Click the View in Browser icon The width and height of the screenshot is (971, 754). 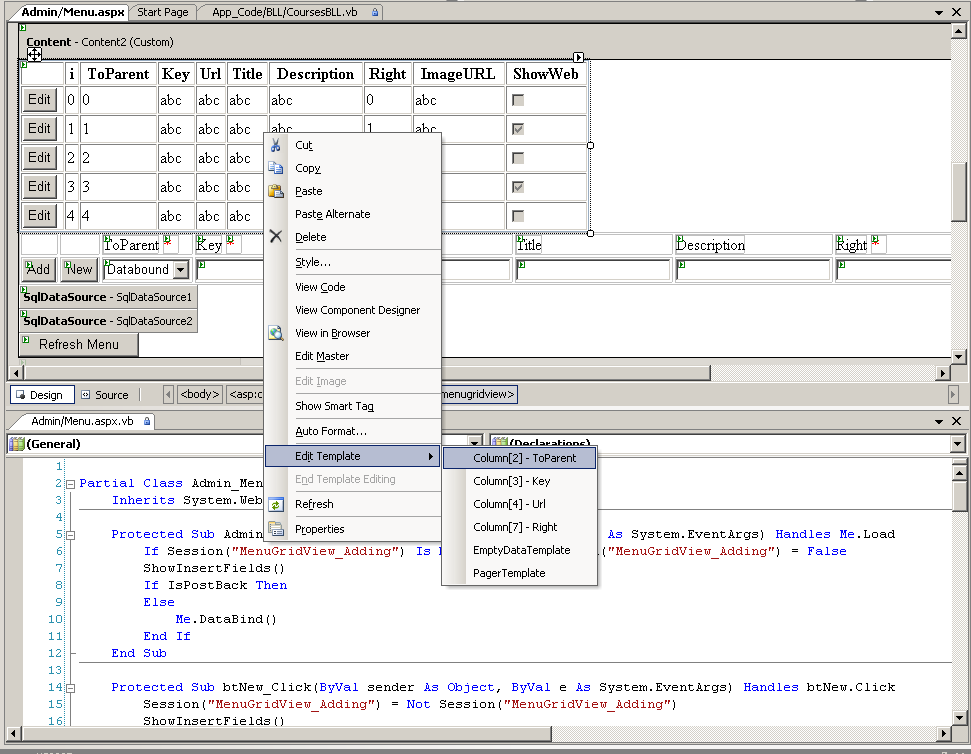coord(277,333)
